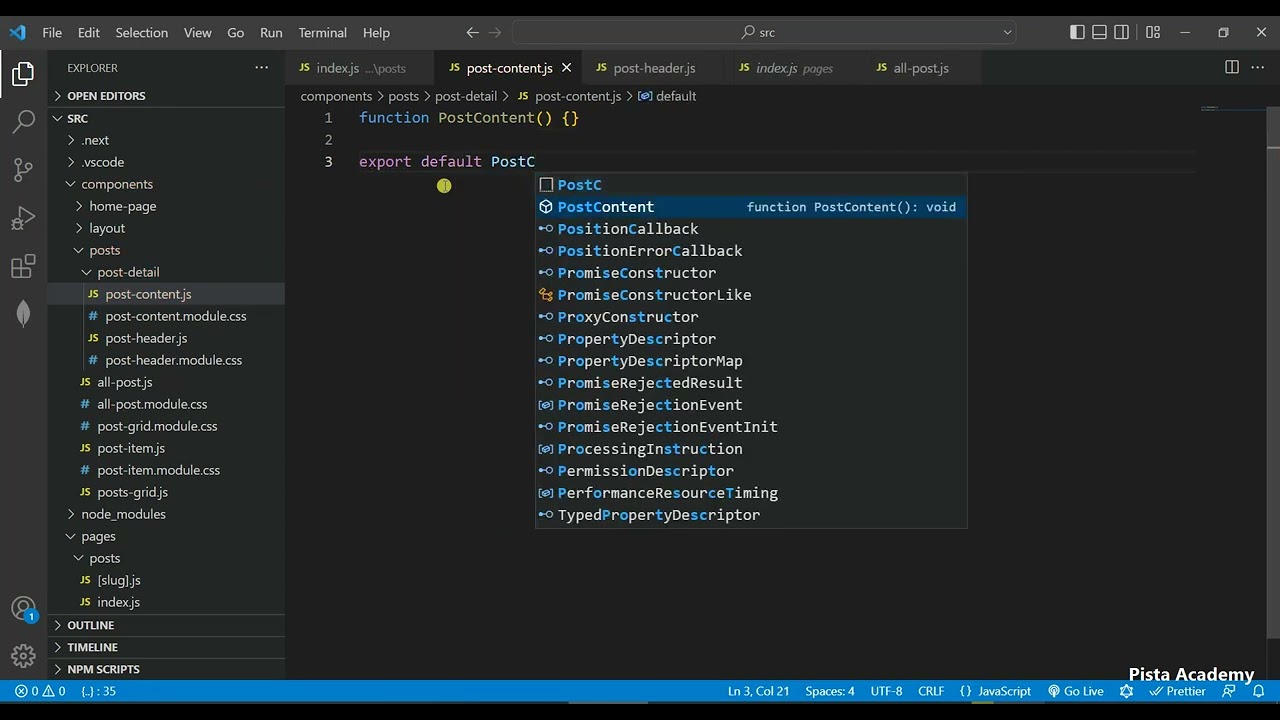This screenshot has width=1280, height=720.
Task: Expand the TIMELINE section
Action: tap(166, 647)
